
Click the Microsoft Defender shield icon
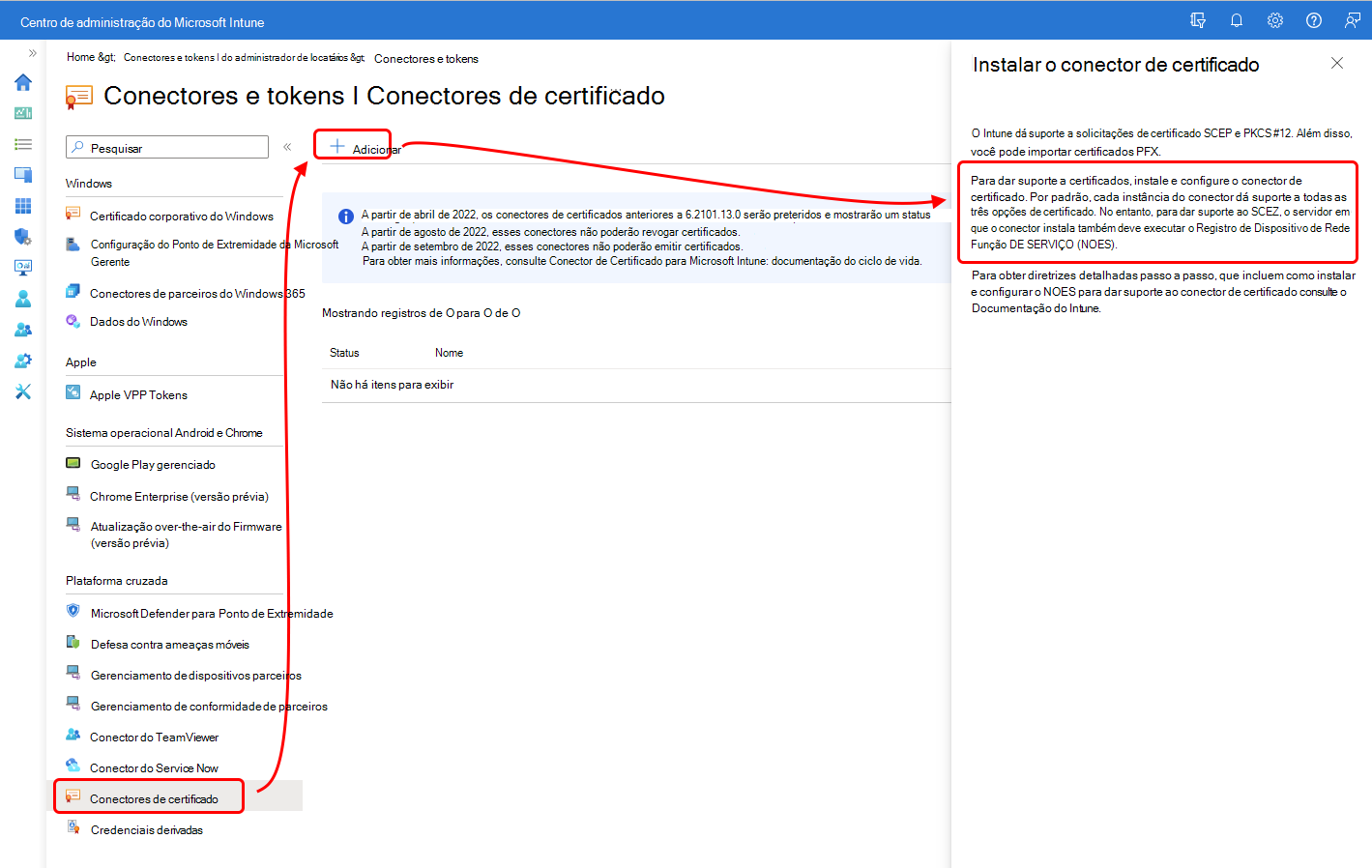(x=73, y=610)
